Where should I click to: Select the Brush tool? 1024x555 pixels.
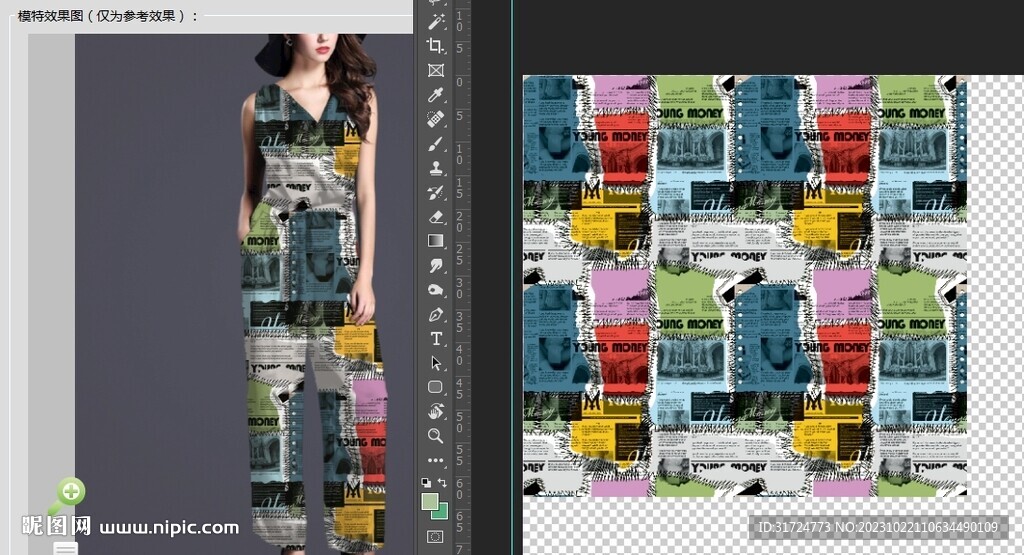coord(436,144)
